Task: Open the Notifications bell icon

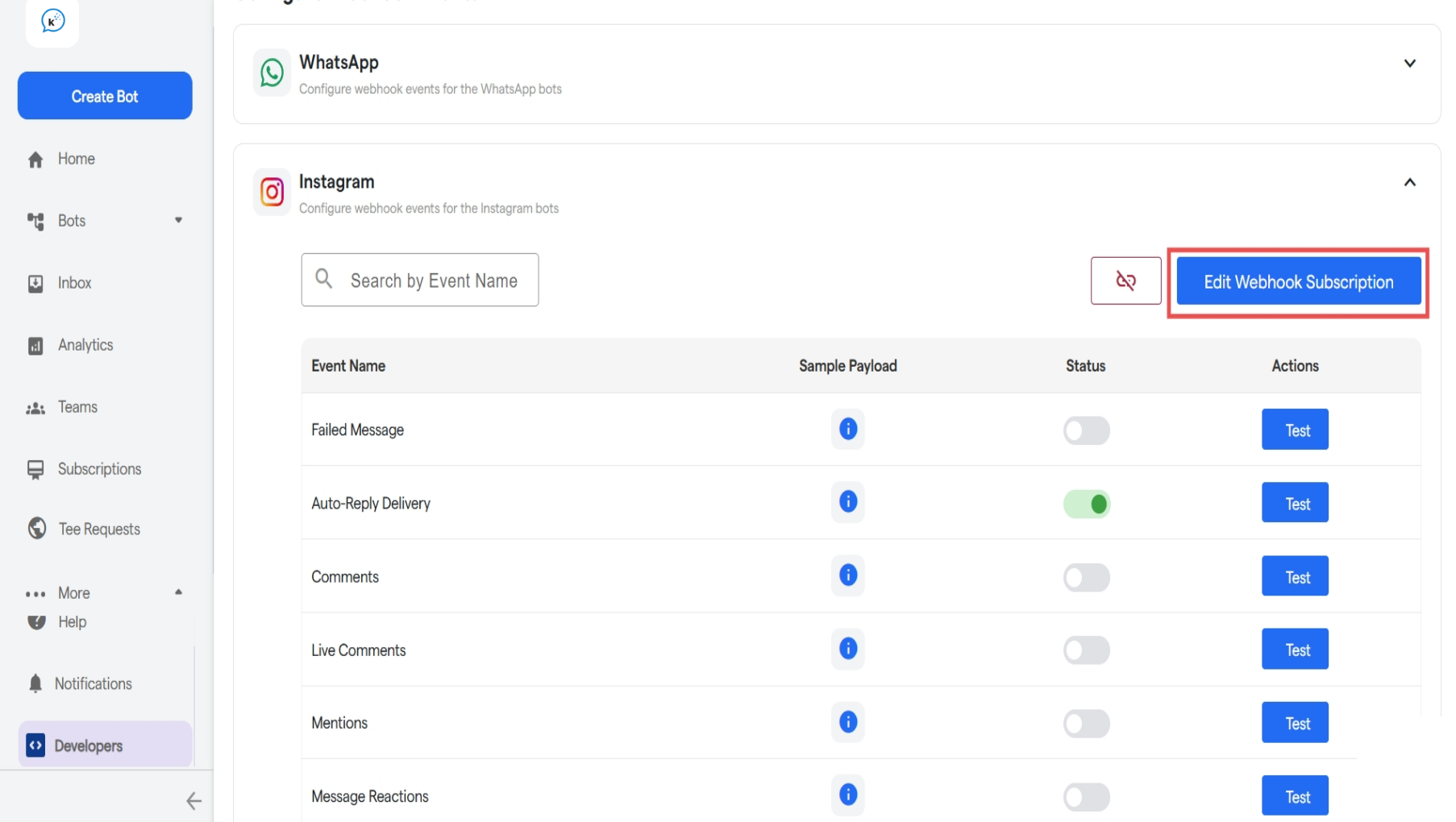Action: tap(36, 683)
